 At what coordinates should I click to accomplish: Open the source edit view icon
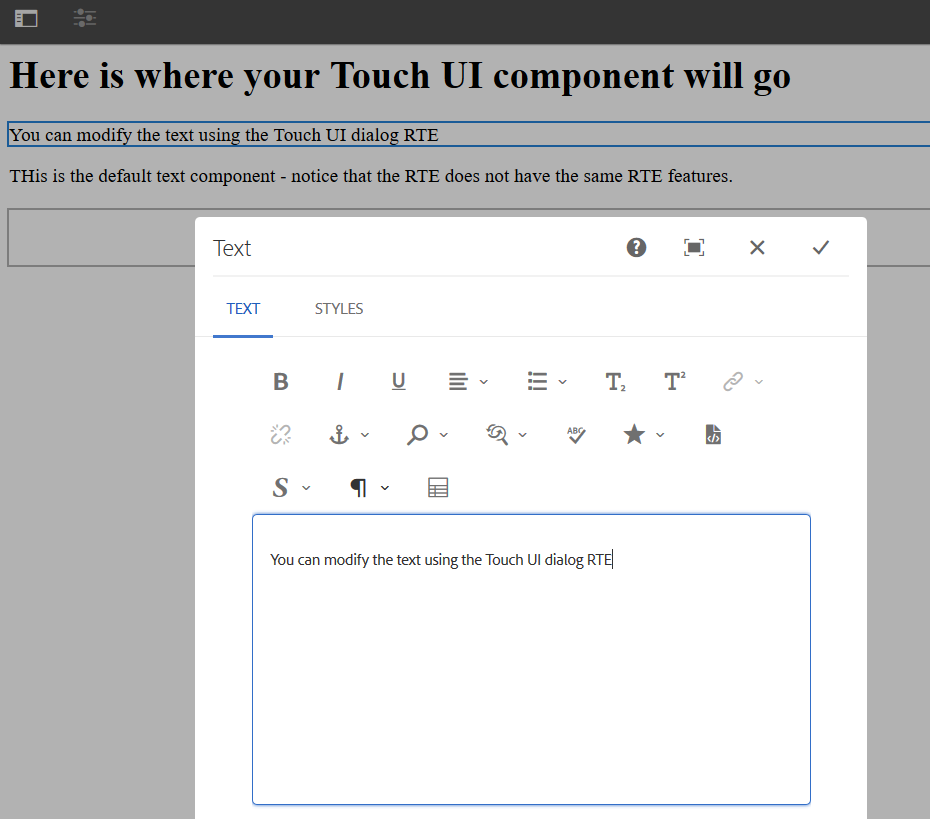pyautogui.click(x=713, y=435)
